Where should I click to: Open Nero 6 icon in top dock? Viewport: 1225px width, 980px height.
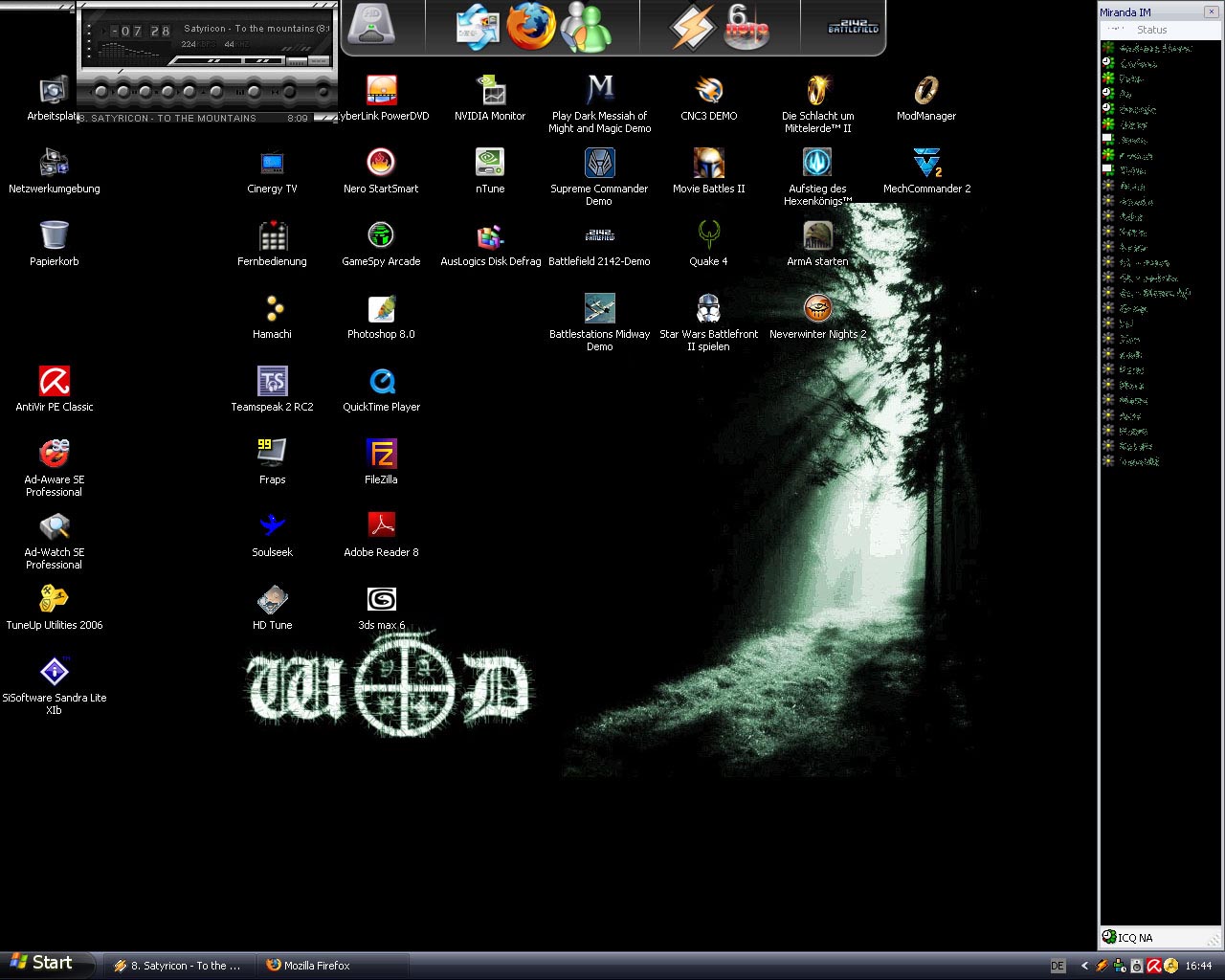[x=746, y=27]
